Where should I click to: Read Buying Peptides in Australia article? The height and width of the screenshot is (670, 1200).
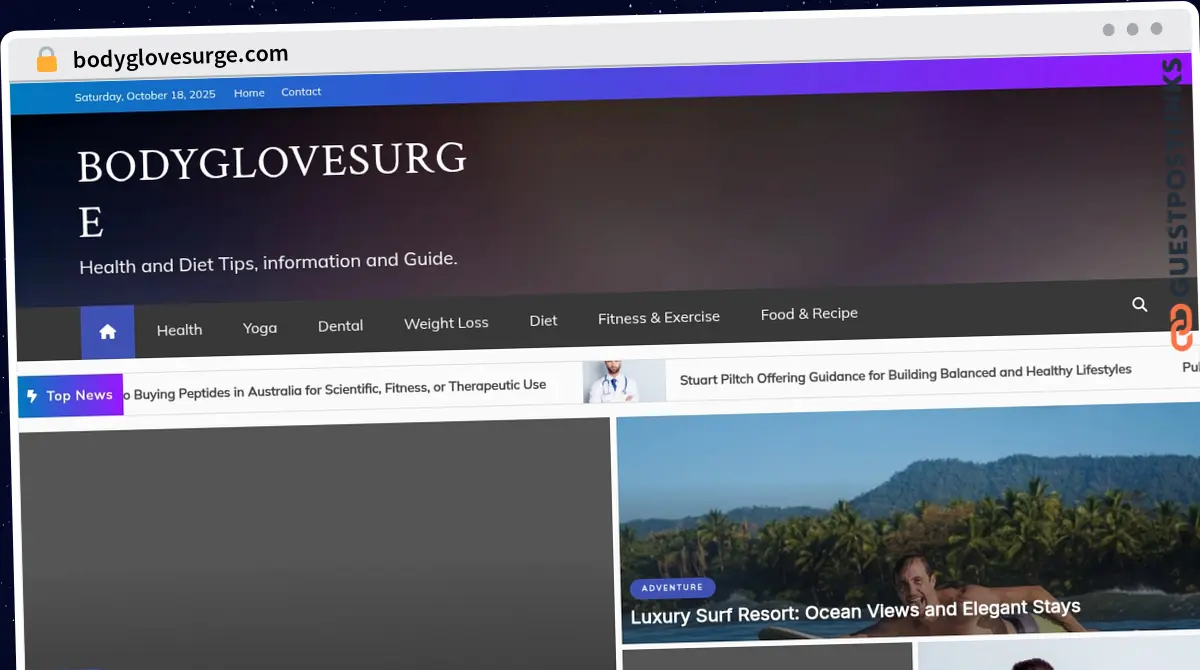(335, 388)
